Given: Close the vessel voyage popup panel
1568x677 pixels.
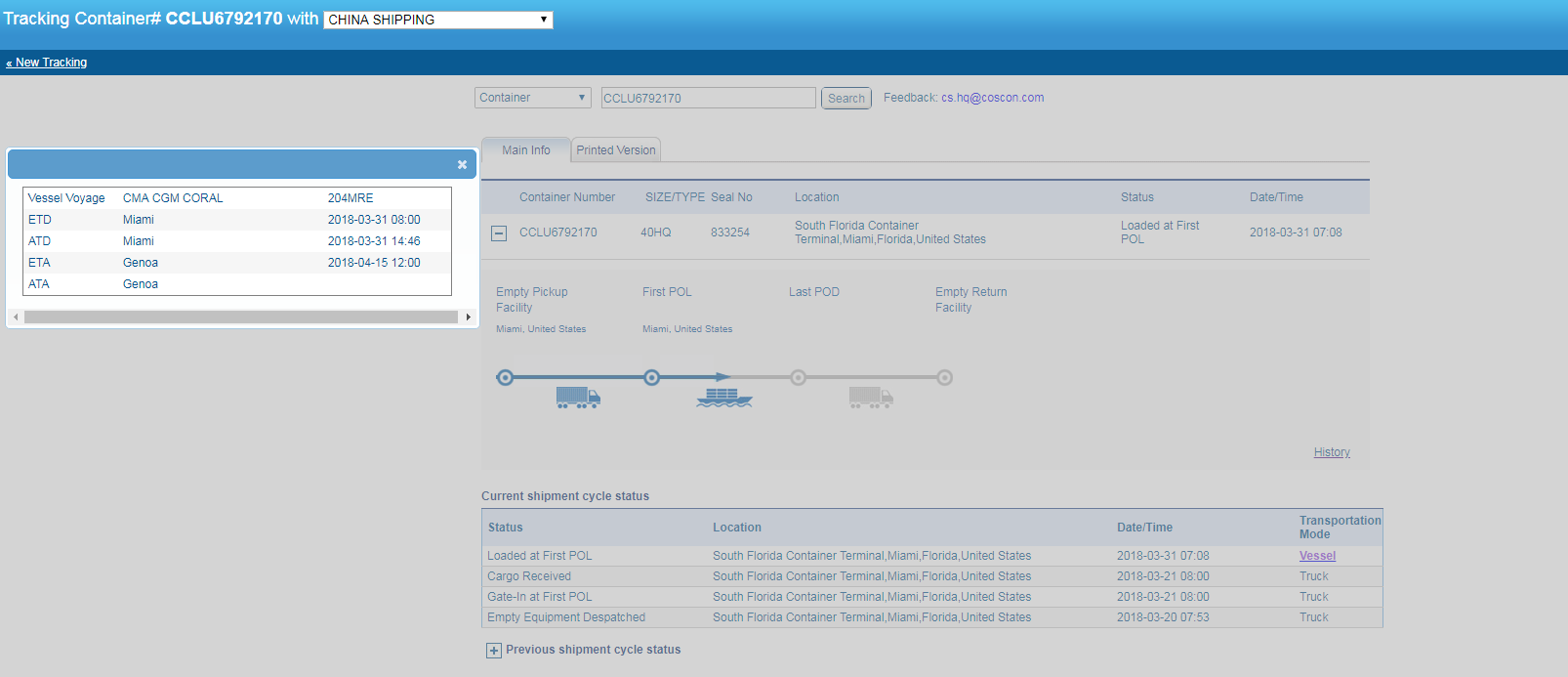Looking at the screenshot, I should pos(462,165).
